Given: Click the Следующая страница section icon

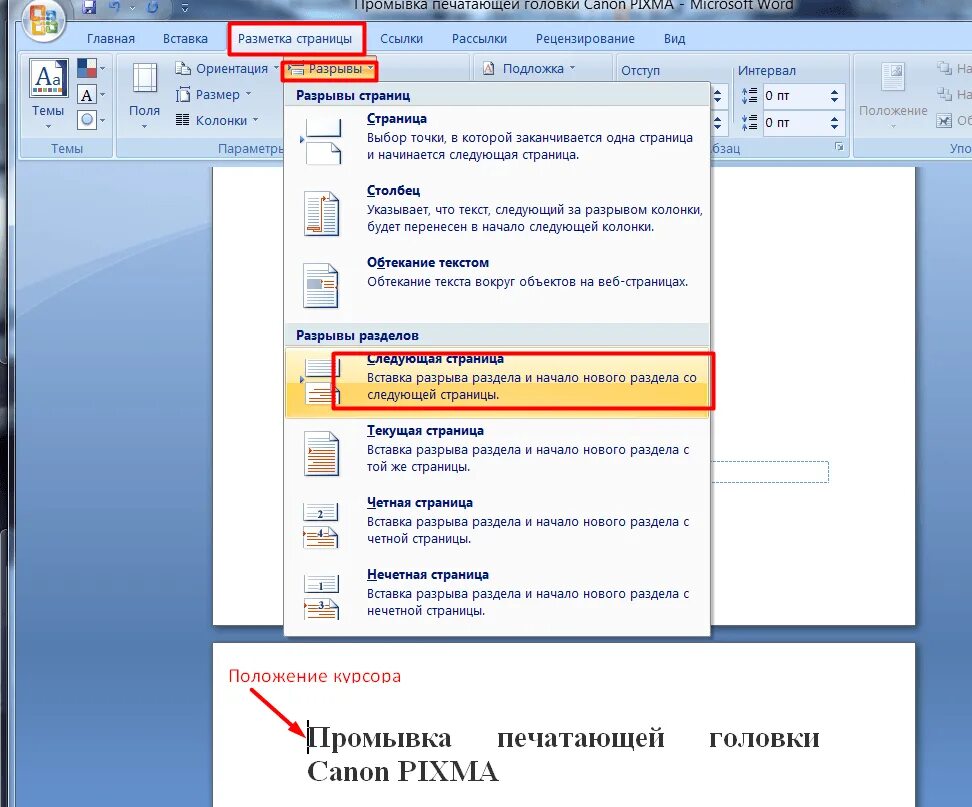Looking at the screenshot, I should pos(321,381).
